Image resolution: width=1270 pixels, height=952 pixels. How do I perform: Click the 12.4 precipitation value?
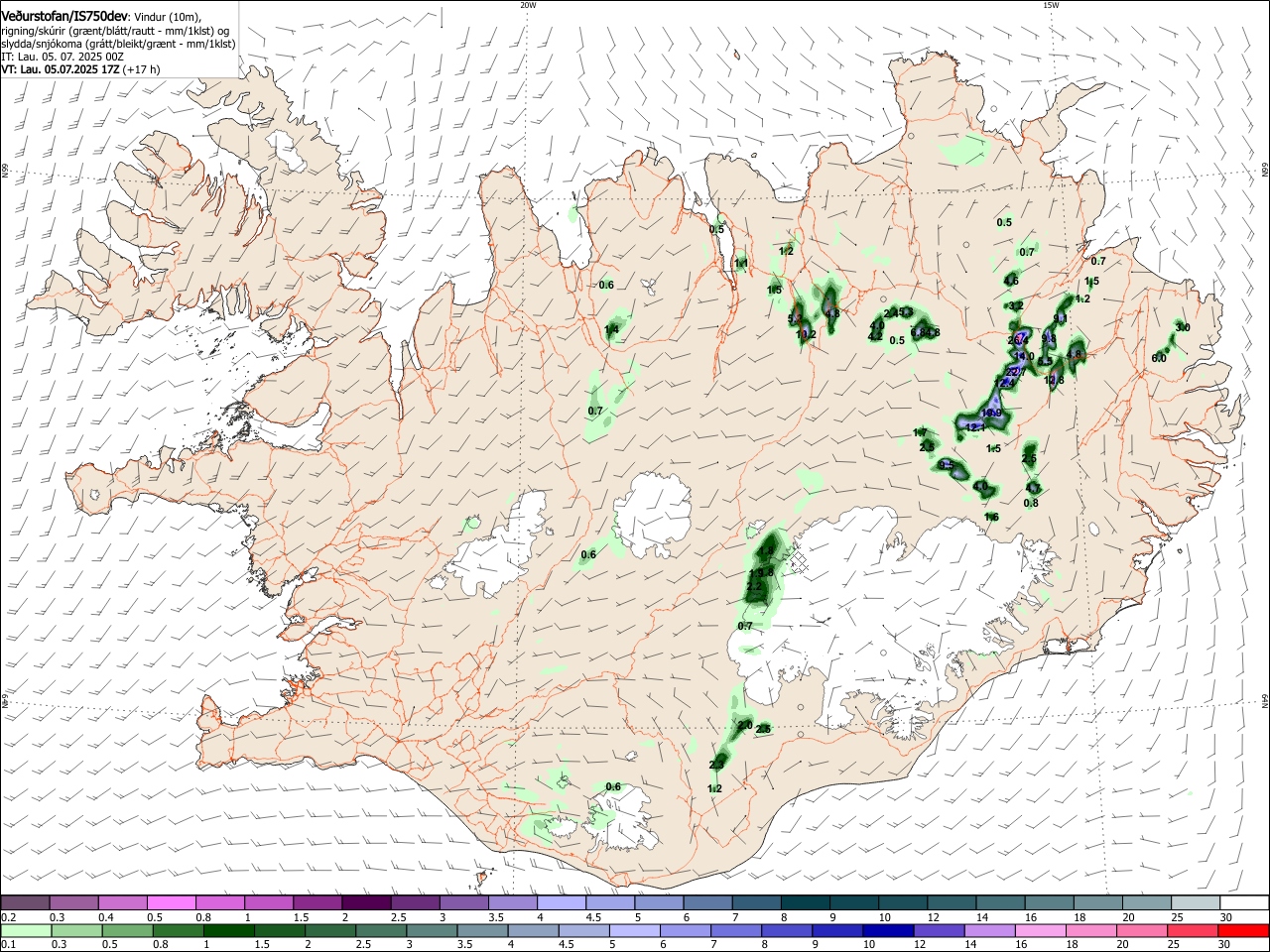[1004, 383]
